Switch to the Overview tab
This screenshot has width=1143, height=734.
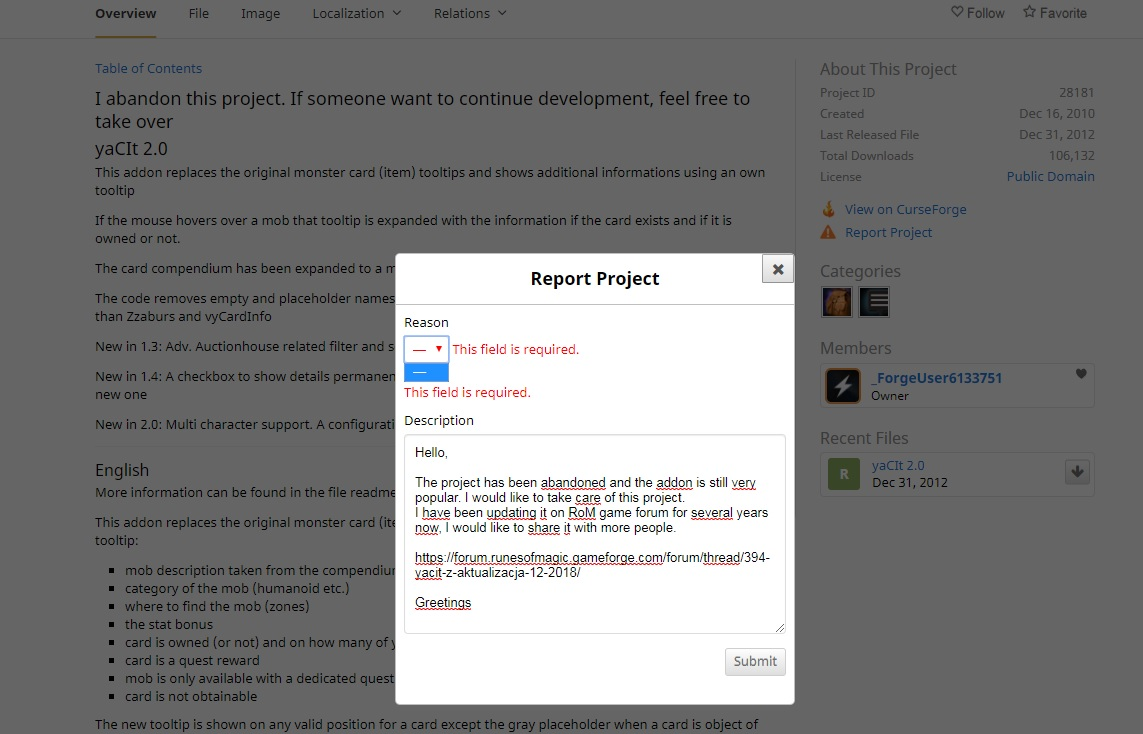click(x=125, y=13)
